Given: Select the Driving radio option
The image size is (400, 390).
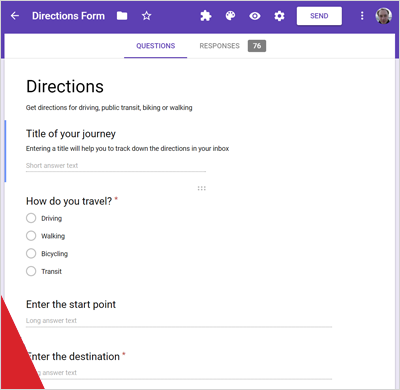Looking at the screenshot, I should point(31,218).
